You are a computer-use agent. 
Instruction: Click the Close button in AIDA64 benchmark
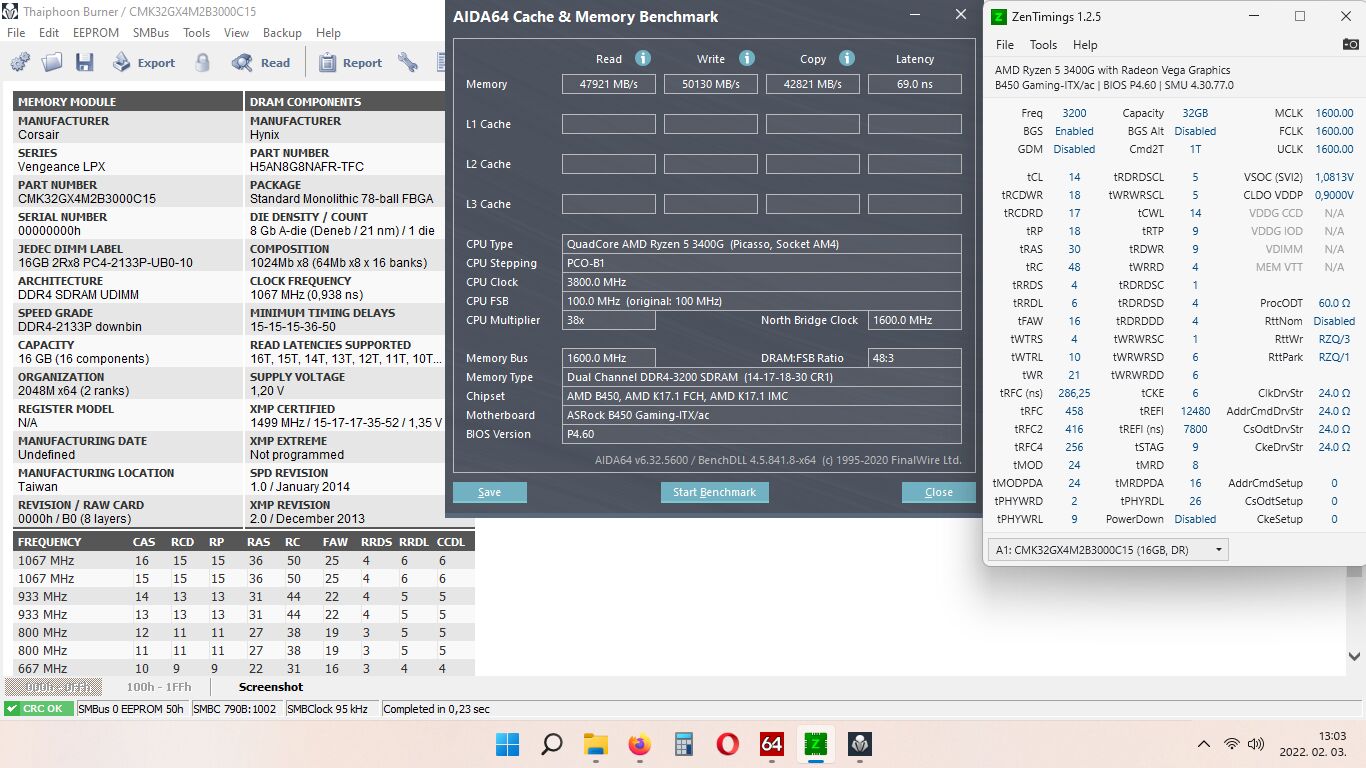[x=939, y=492]
